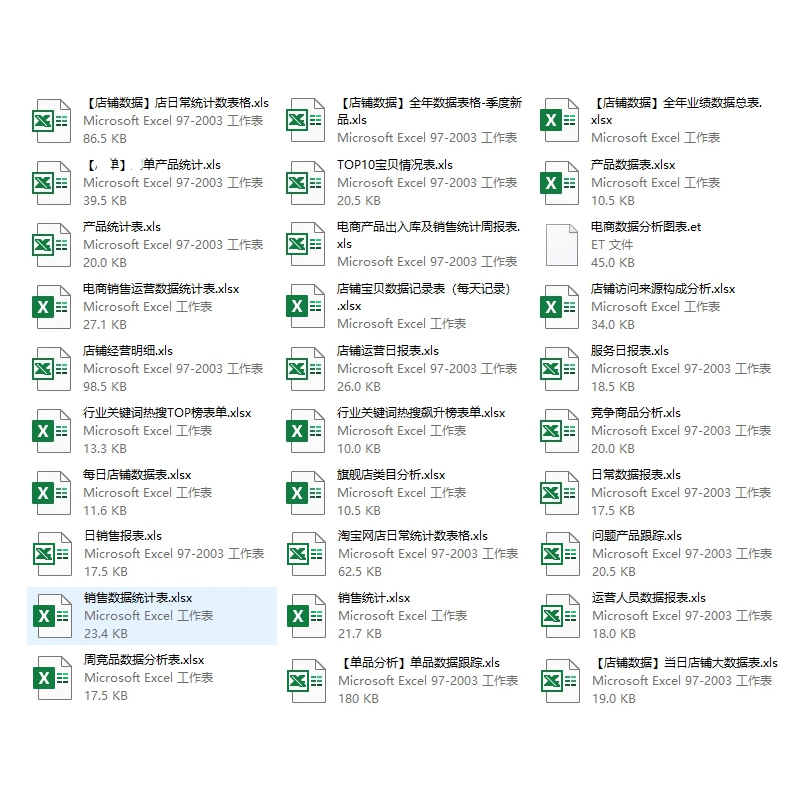This screenshot has width=800, height=800.
Task: Click the file name 竞争商品分析.xls
Action: (636, 413)
